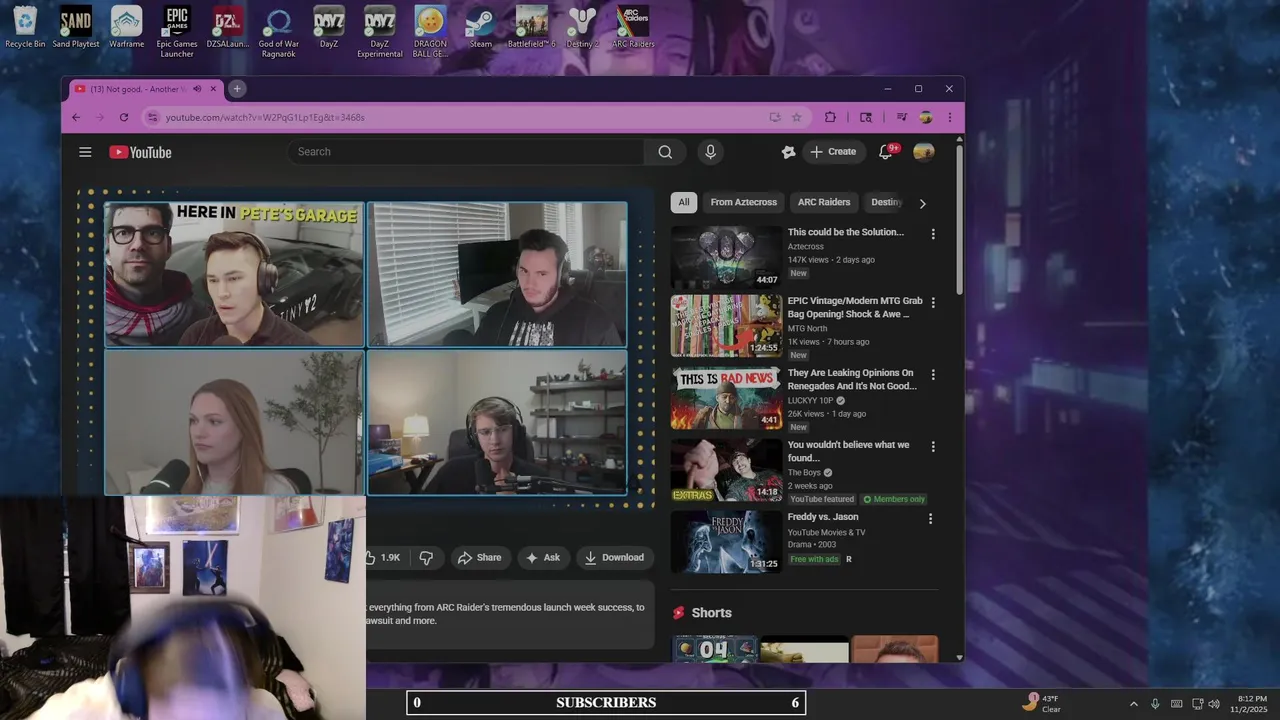Show more filter chips with right arrow
The width and height of the screenshot is (1280, 720).
[922, 203]
